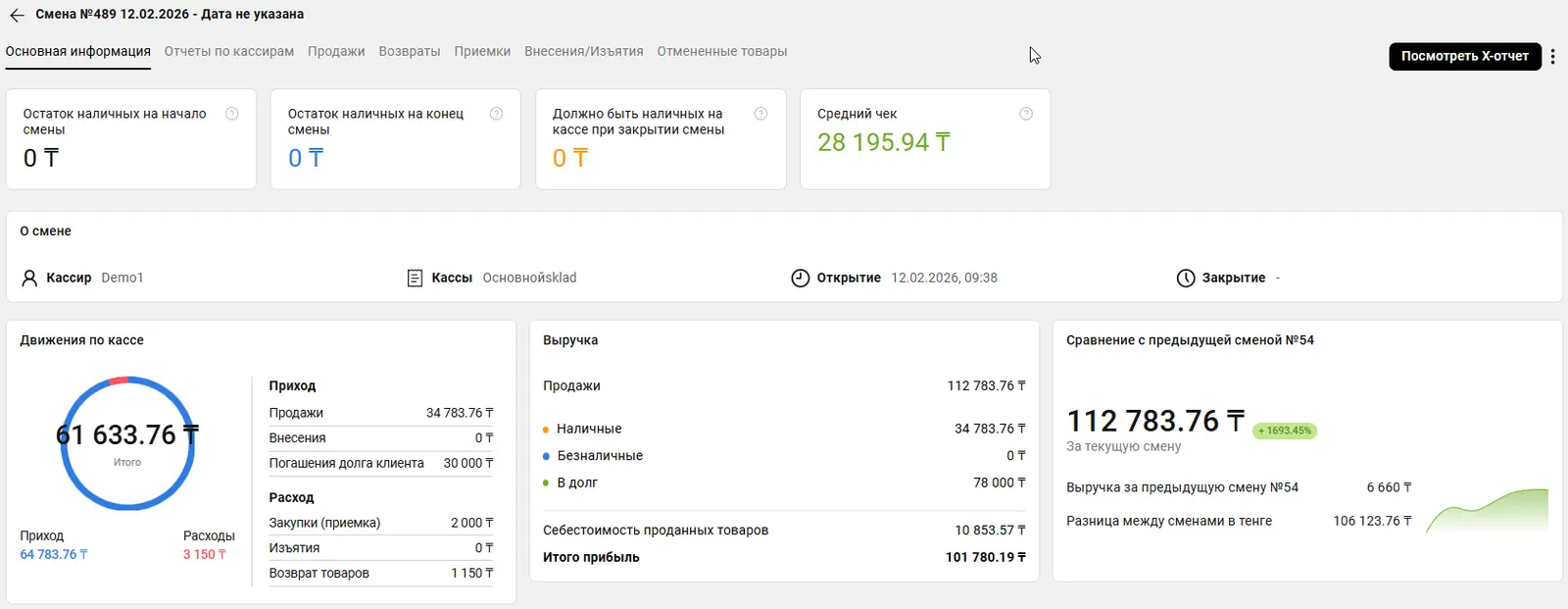Open the Внесения/Изъятия tab
The height and width of the screenshot is (609, 1568).
point(584,52)
